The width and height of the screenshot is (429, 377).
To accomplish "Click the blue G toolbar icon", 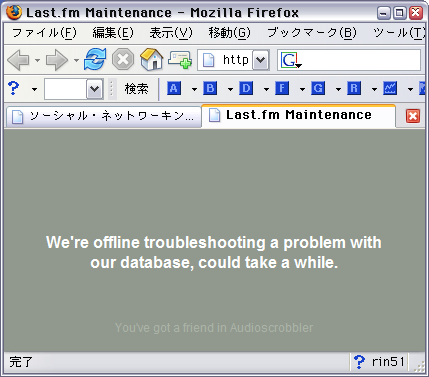I will click(318, 88).
